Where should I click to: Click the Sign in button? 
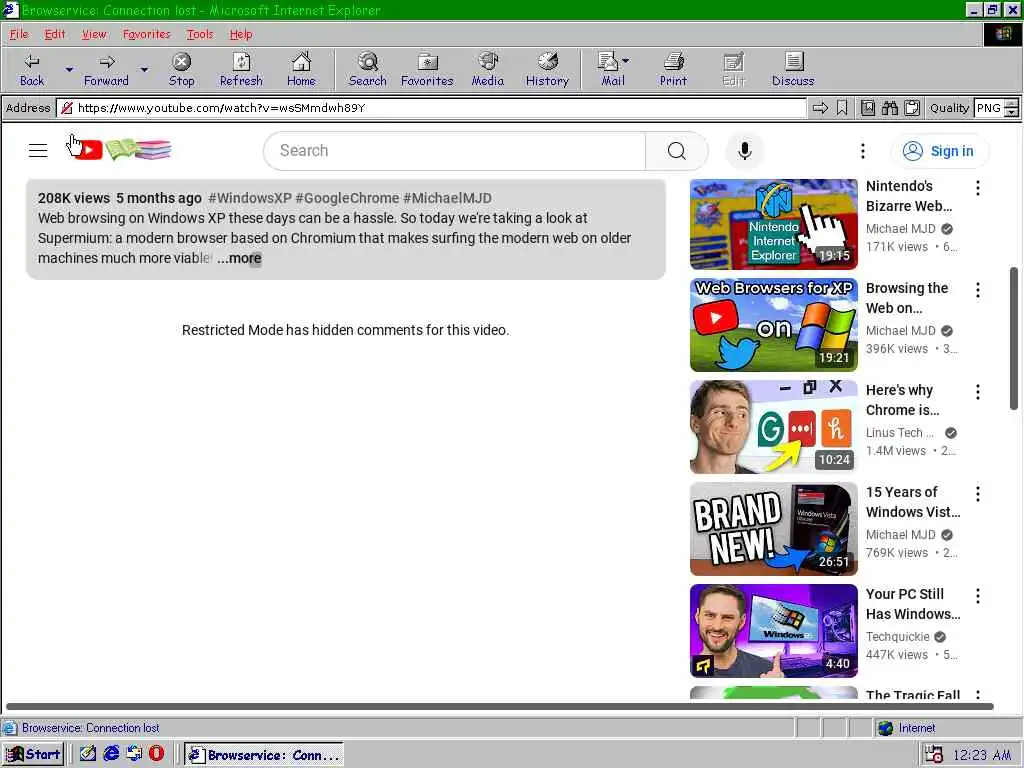coord(940,151)
